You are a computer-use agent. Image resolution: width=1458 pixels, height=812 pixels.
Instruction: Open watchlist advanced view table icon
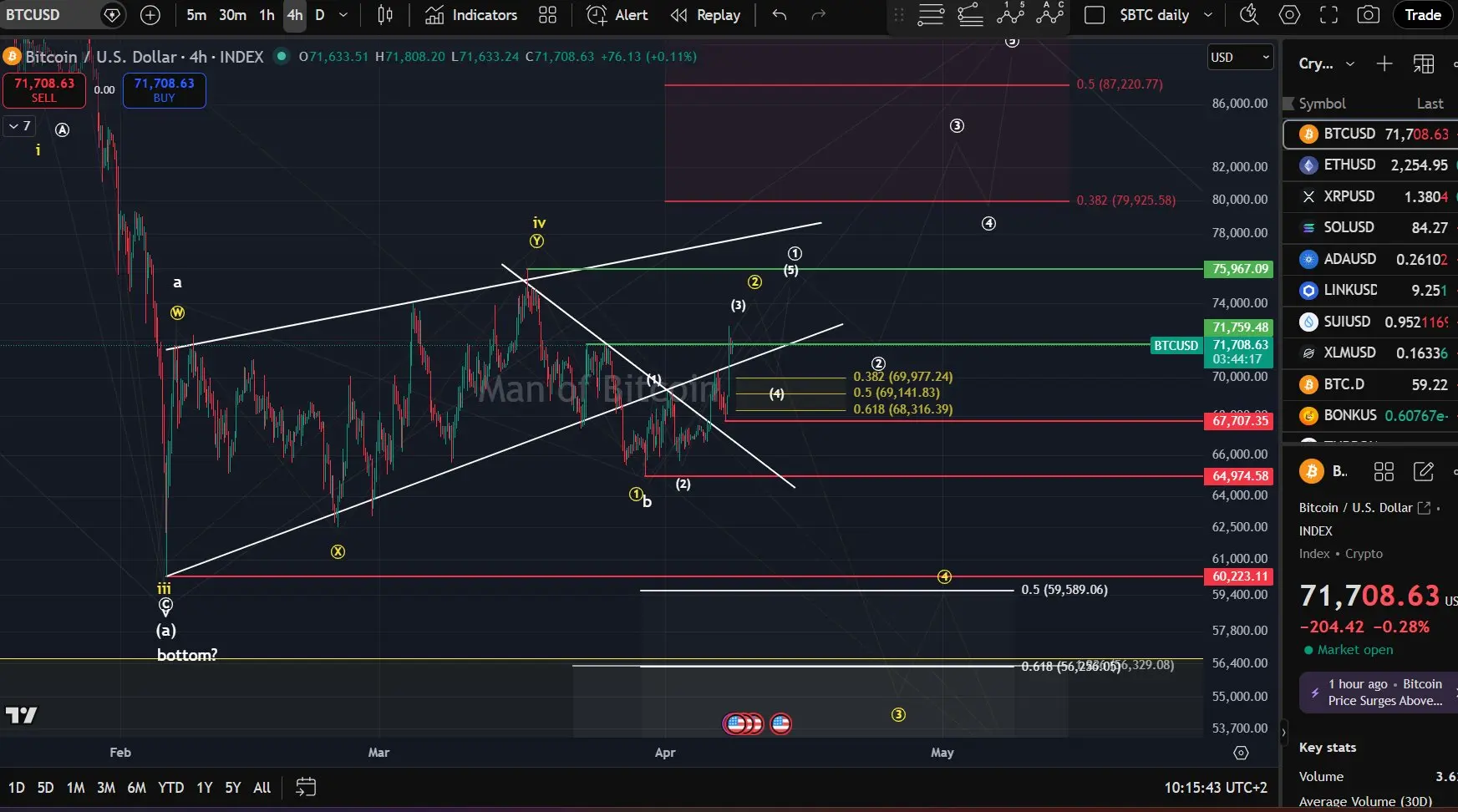tap(1424, 63)
